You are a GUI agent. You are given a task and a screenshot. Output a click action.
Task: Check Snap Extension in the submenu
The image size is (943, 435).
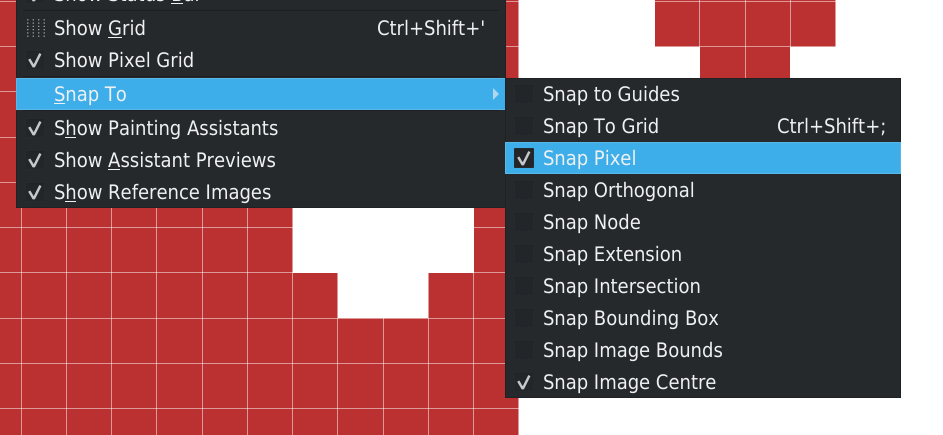click(523, 255)
